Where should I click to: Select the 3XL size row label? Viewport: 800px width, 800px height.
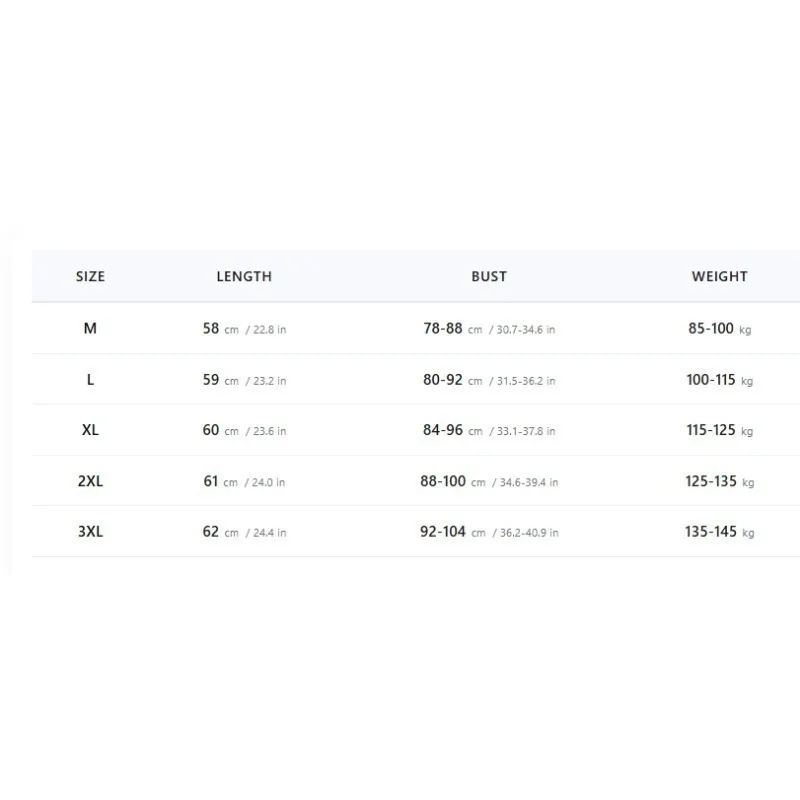(x=90, y=532)
